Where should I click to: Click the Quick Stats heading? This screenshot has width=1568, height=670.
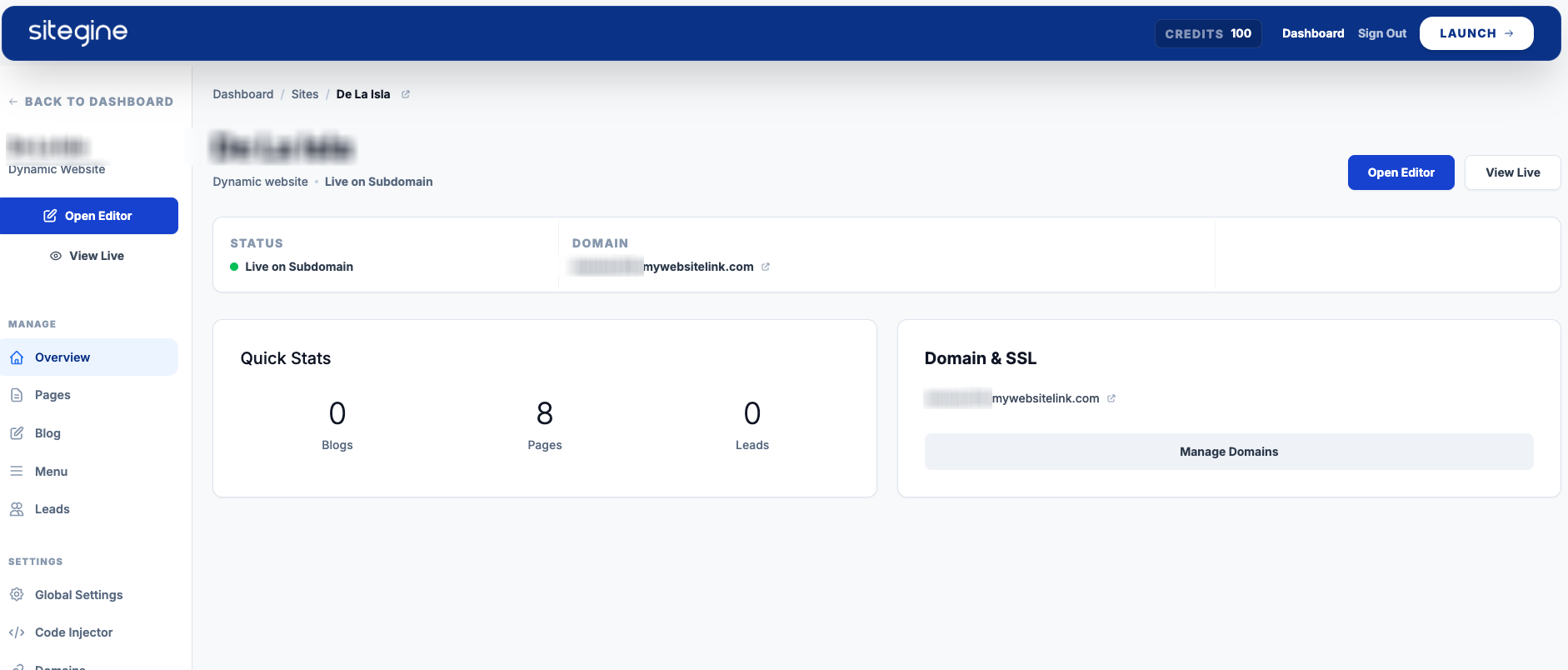(x=286, y=358)
